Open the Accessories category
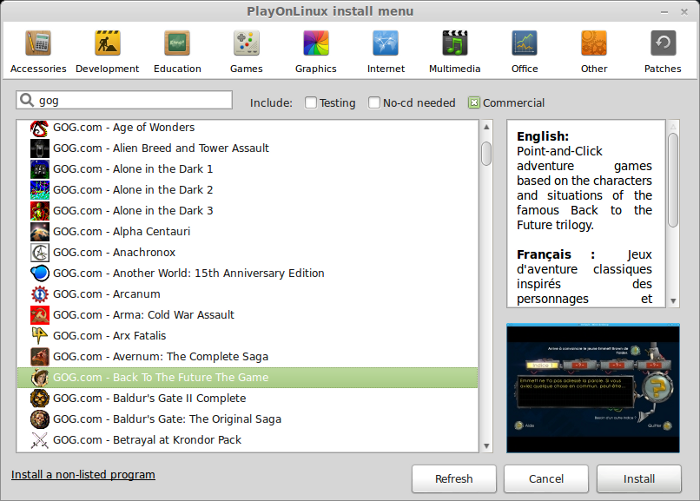Viewport: 700px width, 501px height. click(x=38, y=51)
